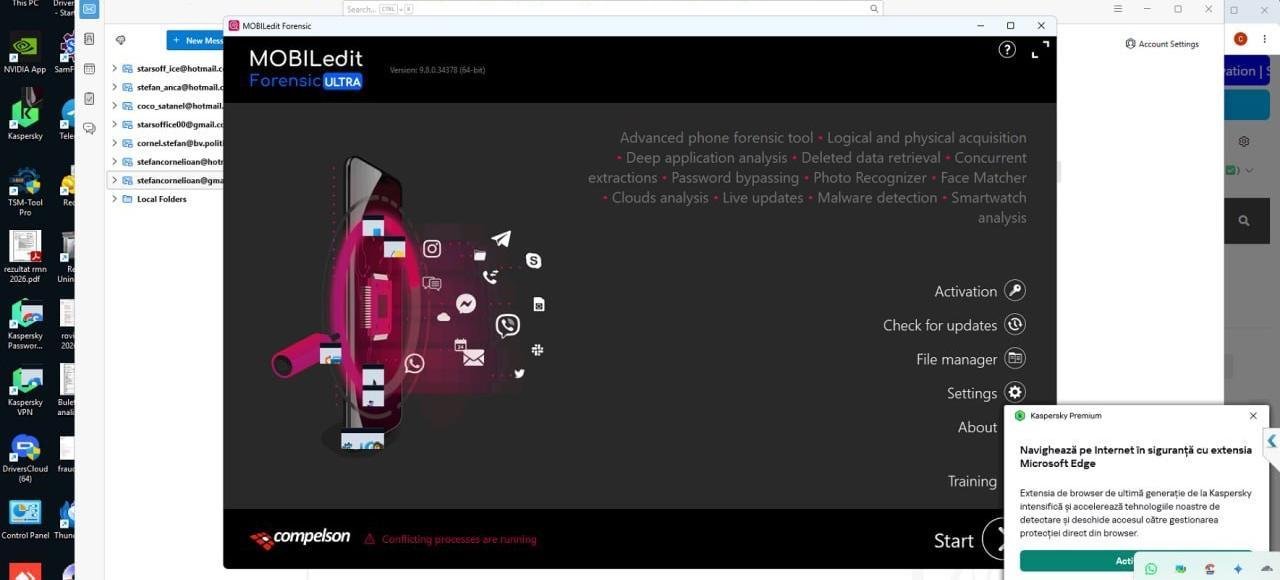This screenshot has width=1280, height=580.
Task: Expand starsoffice00@gmail account in Thunderbird
Action: point(115,125)
